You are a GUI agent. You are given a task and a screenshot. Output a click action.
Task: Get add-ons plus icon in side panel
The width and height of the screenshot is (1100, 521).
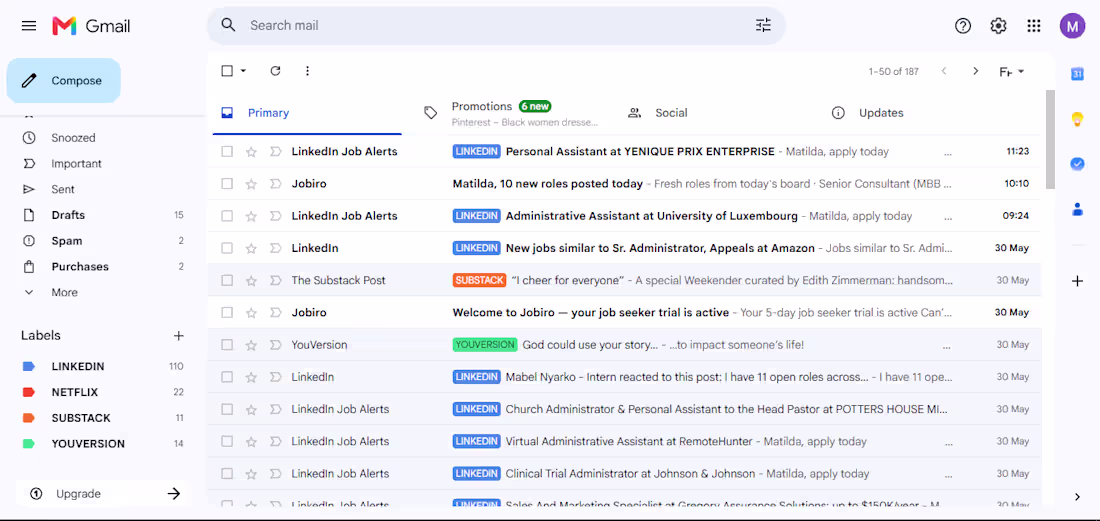[x=1078, y=281]
